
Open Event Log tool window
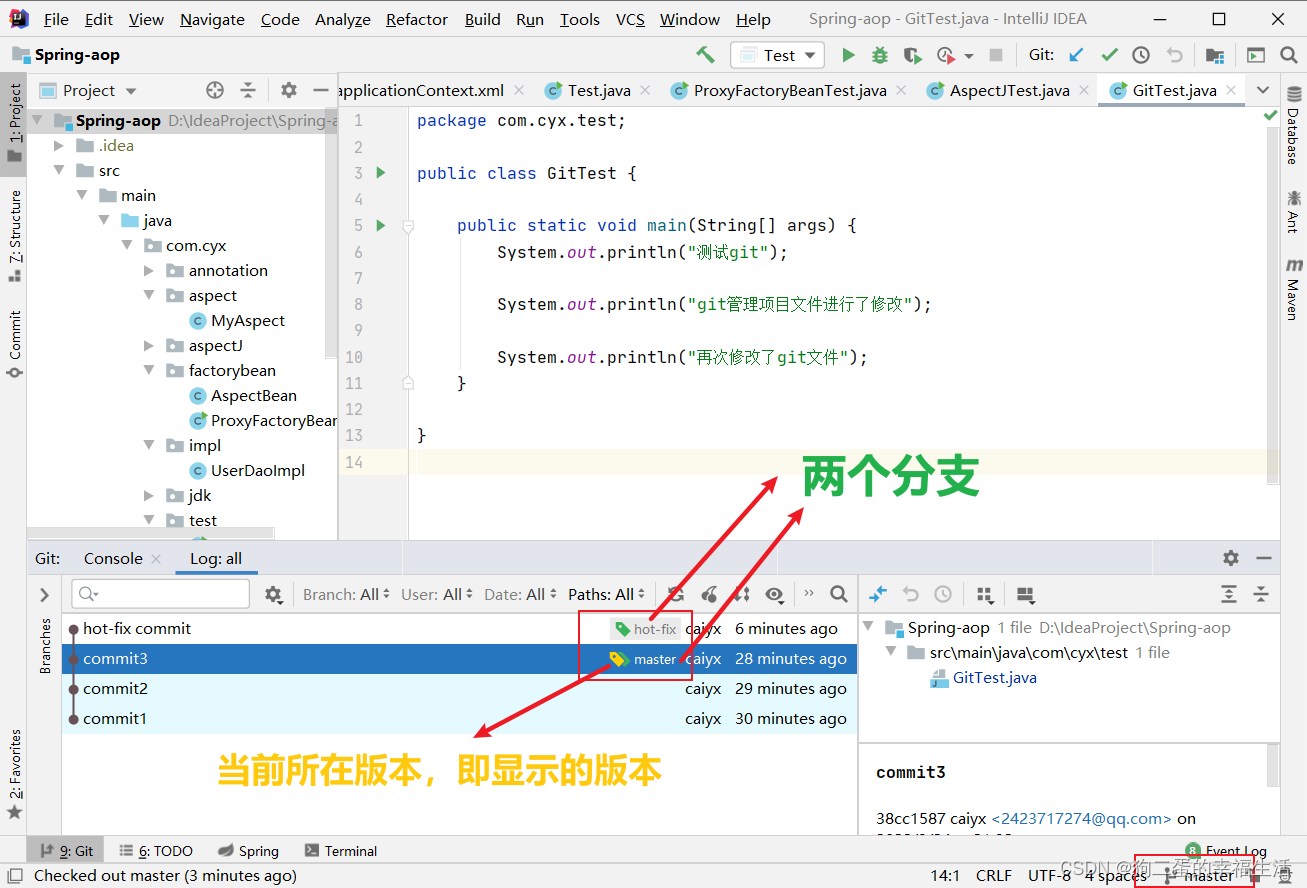1226,851
